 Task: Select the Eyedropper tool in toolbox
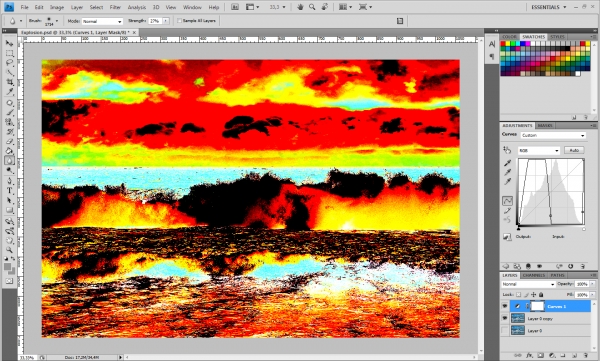tap(10, 92)
